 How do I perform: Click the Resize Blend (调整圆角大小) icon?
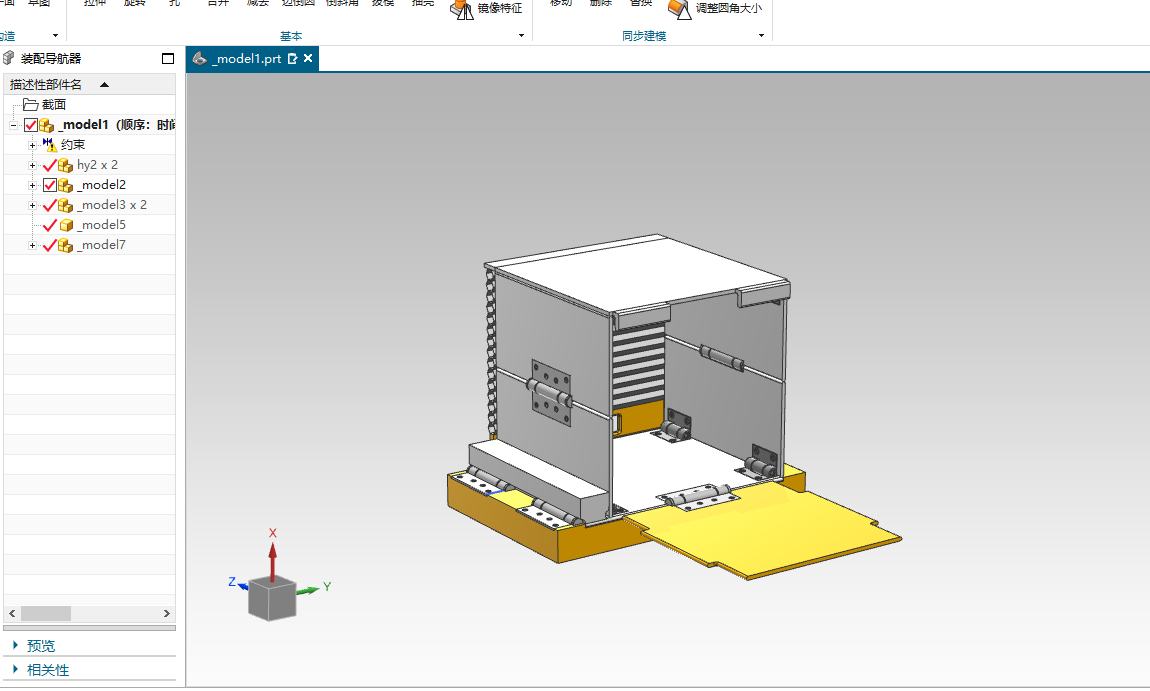[x=679, y=9]
